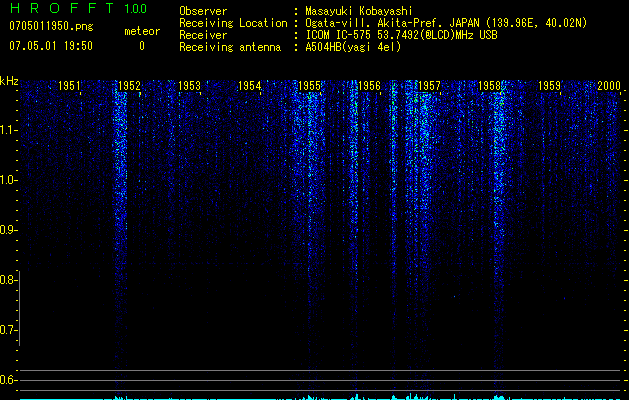Click the 1958 time marker

[x=489, y=85]
